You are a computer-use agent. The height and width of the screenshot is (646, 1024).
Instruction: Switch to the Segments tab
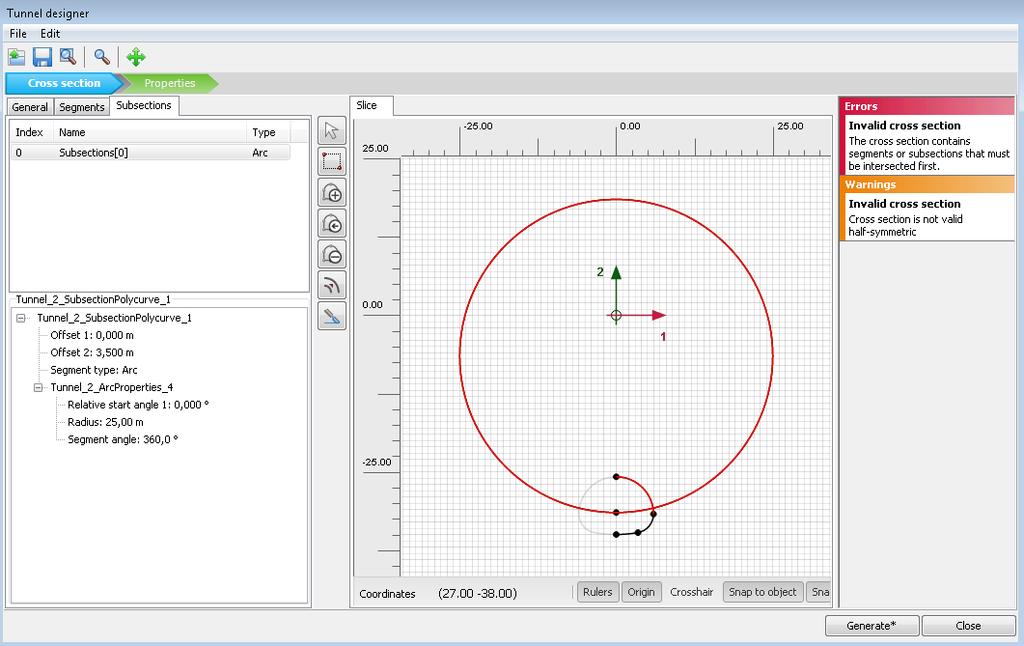[x=82, y=107]
